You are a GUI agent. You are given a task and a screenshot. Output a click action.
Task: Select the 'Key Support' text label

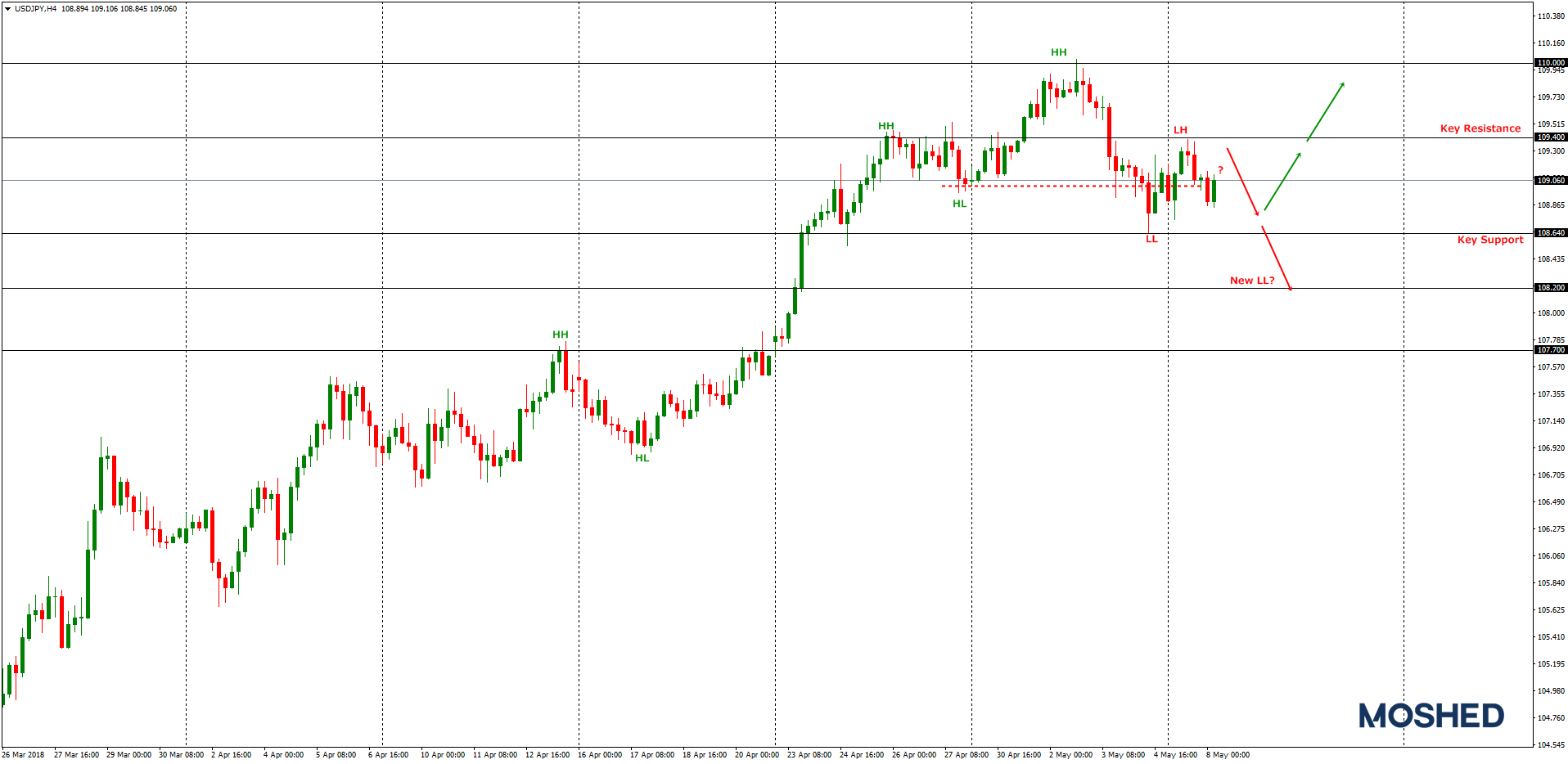[1489, 240]
